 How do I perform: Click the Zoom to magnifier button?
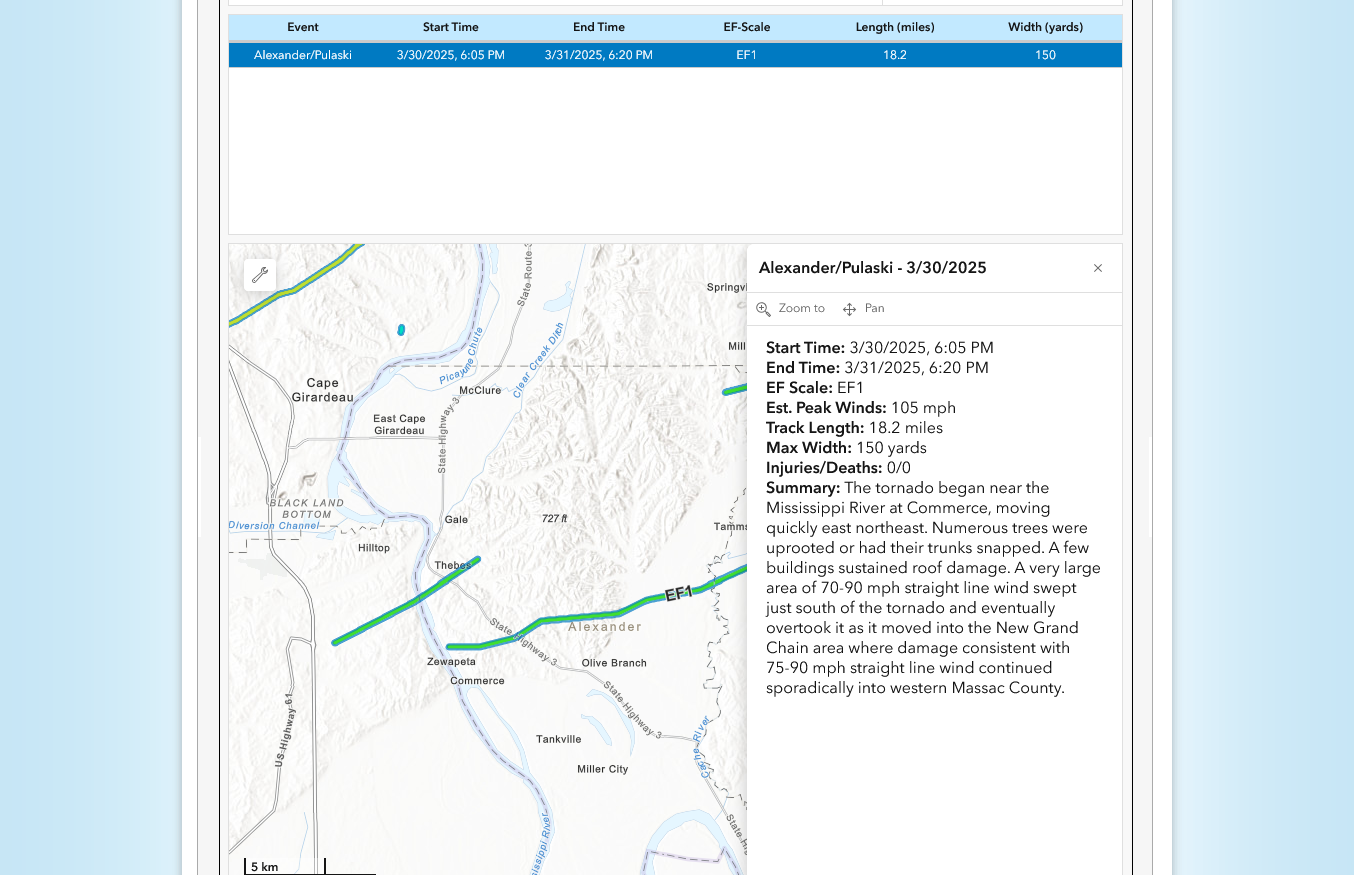[x=791, y=309]
